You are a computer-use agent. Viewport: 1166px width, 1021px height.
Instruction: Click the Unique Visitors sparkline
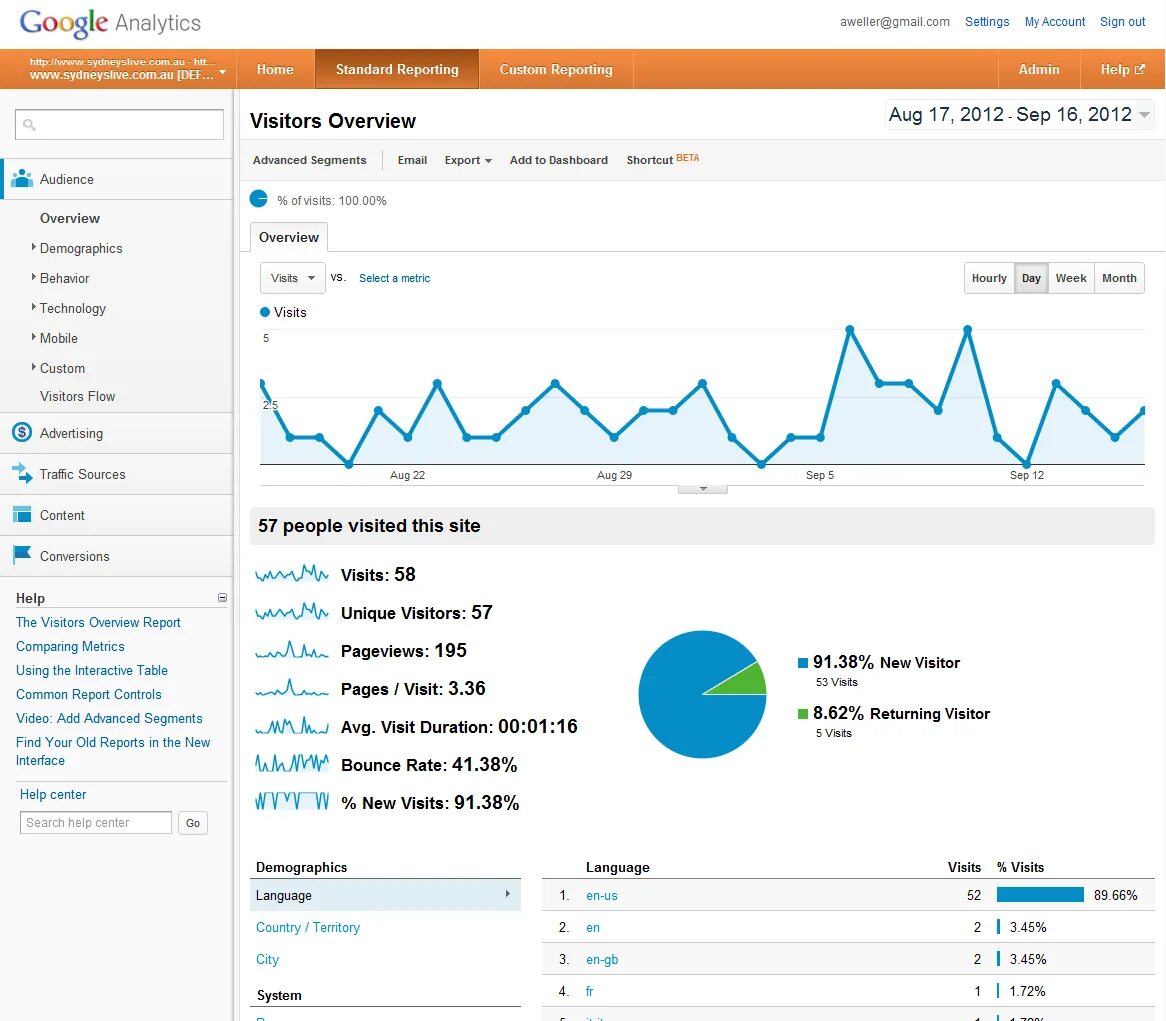[292, 612]
